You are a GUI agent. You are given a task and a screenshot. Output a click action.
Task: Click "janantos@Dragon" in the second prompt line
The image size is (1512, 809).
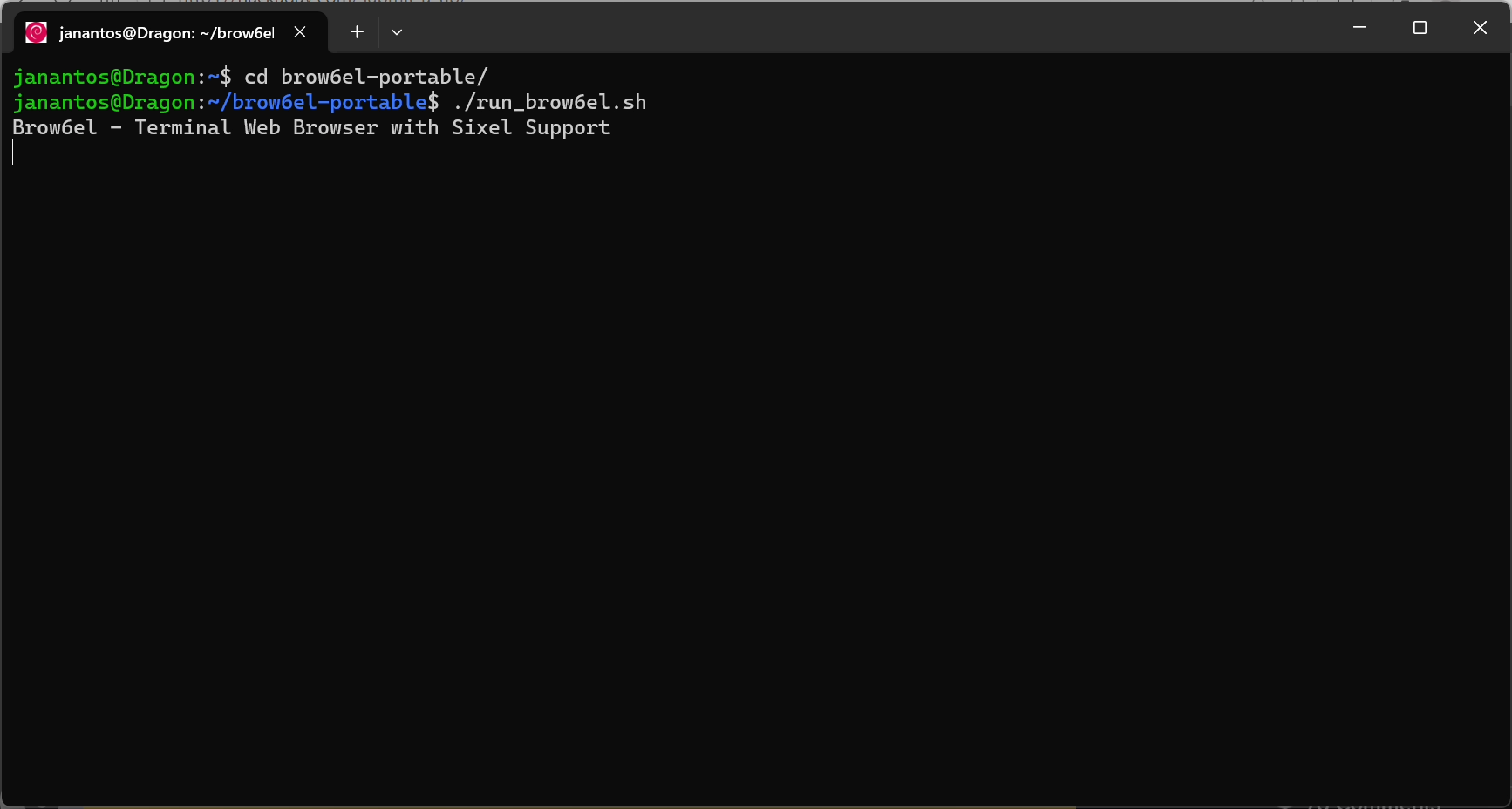point(104,103)
